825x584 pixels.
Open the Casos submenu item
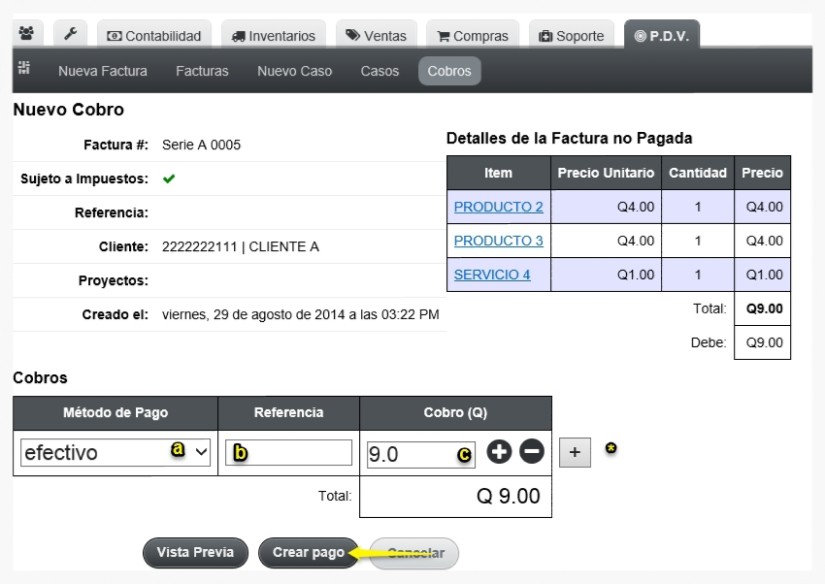click(379, 71)
